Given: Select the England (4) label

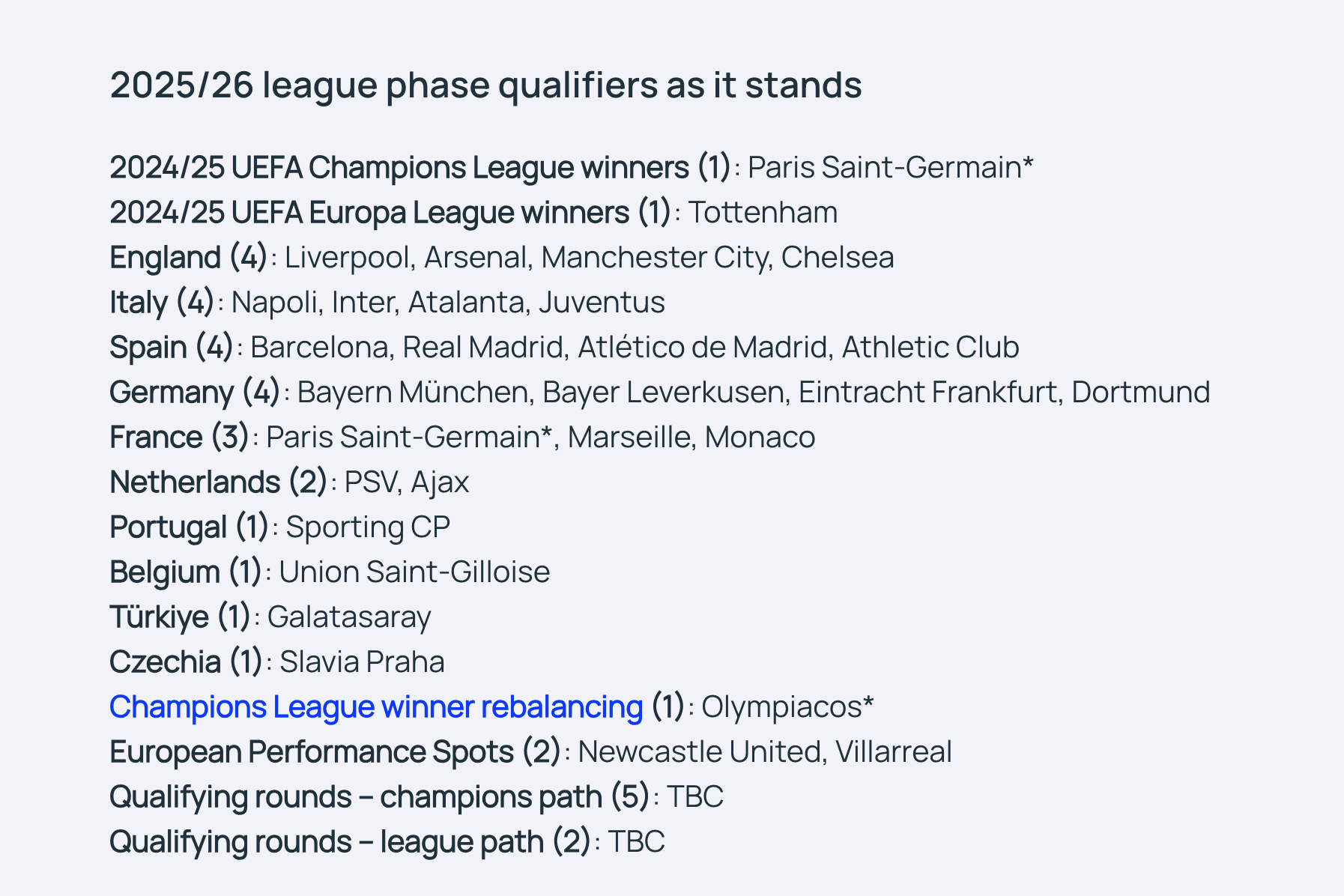Looking at the screenshot, I should (x=189, y=258).
